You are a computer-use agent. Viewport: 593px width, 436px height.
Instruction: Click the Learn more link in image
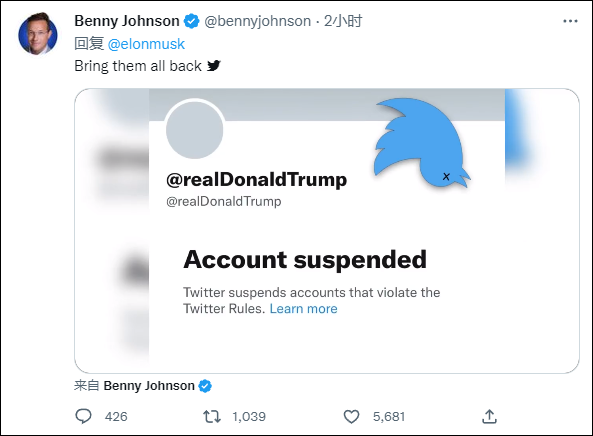[x=303, y=309]
